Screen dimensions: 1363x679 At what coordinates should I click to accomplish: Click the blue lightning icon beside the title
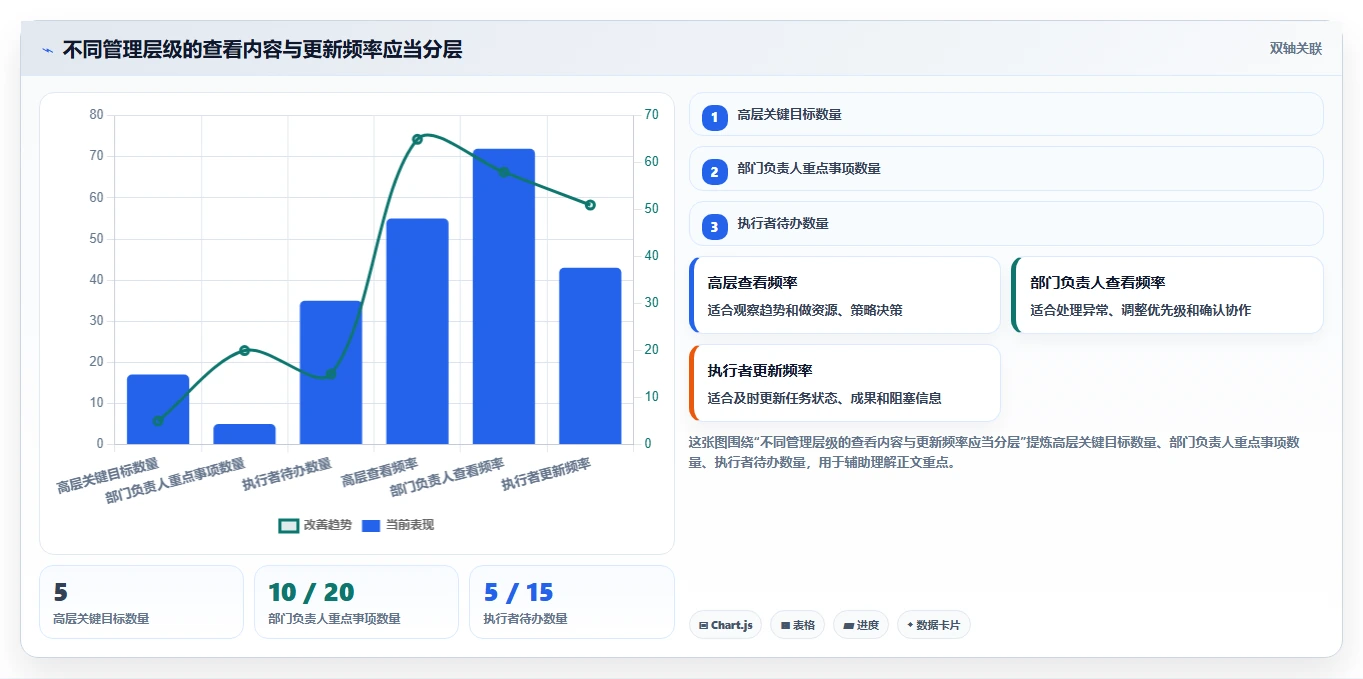(x=47, y=50)
